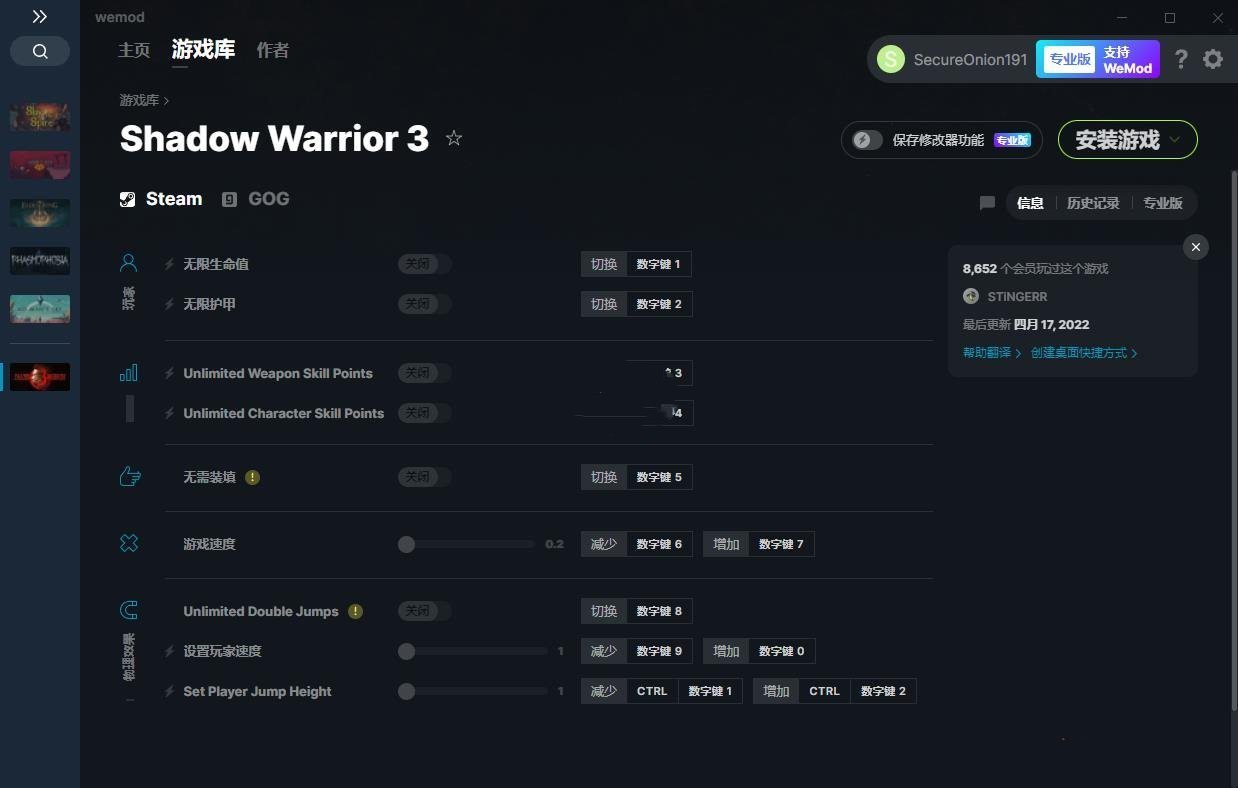This screenshot has width=1238, height=788.
Task: Click 数字键 8 hotkey for Double Jumps
Action: 659,611
